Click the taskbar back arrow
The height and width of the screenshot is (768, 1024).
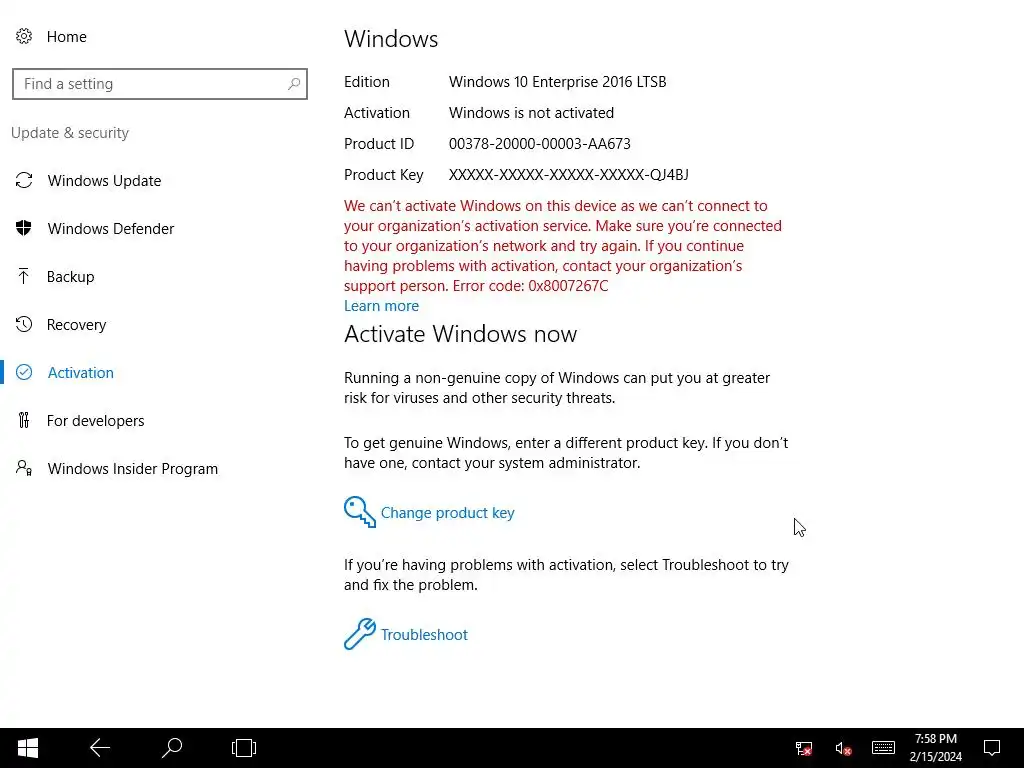(100, 748)
